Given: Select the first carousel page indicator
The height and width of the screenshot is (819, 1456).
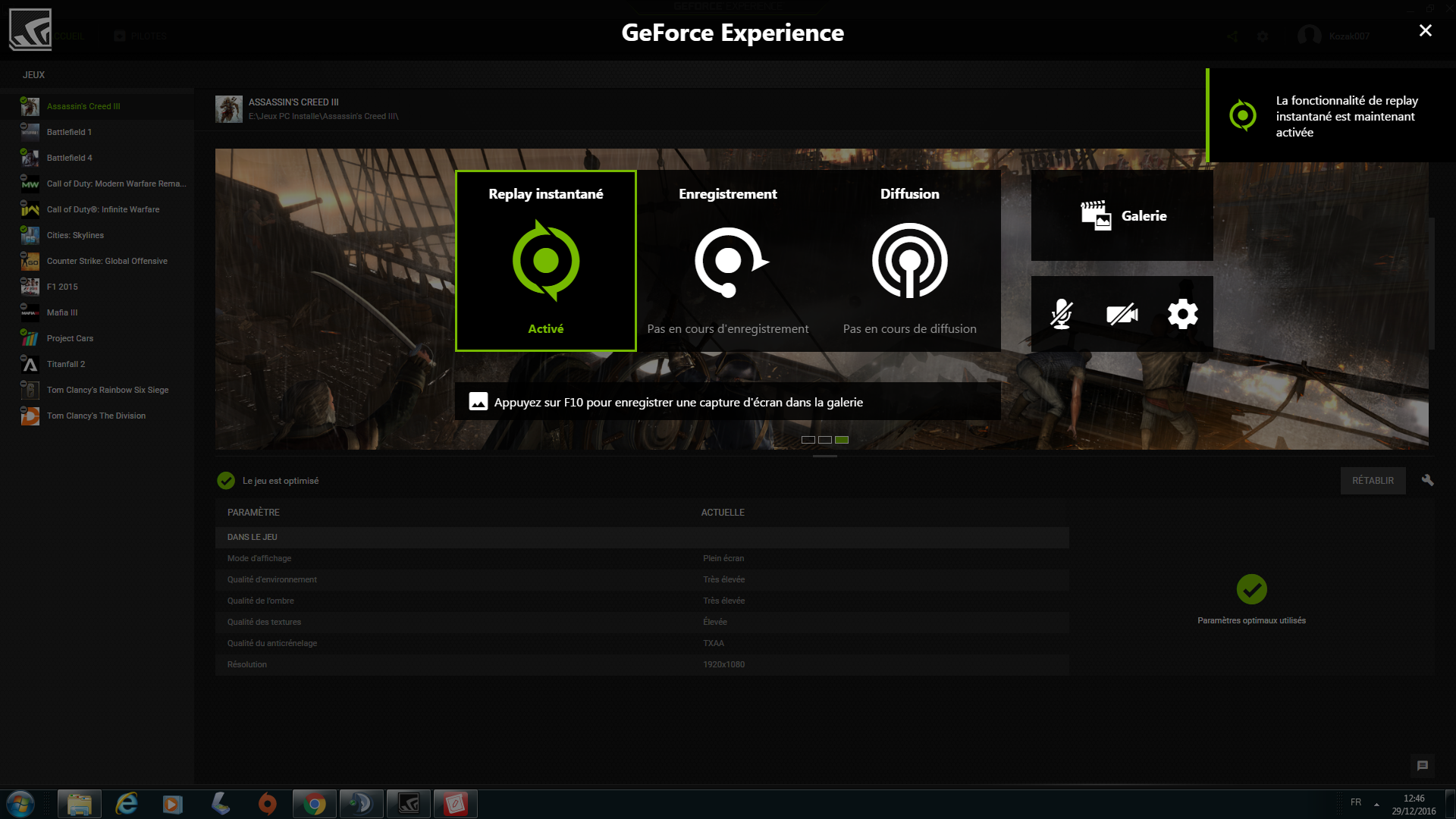Looking at the screenshot, I should coord(808,440).
